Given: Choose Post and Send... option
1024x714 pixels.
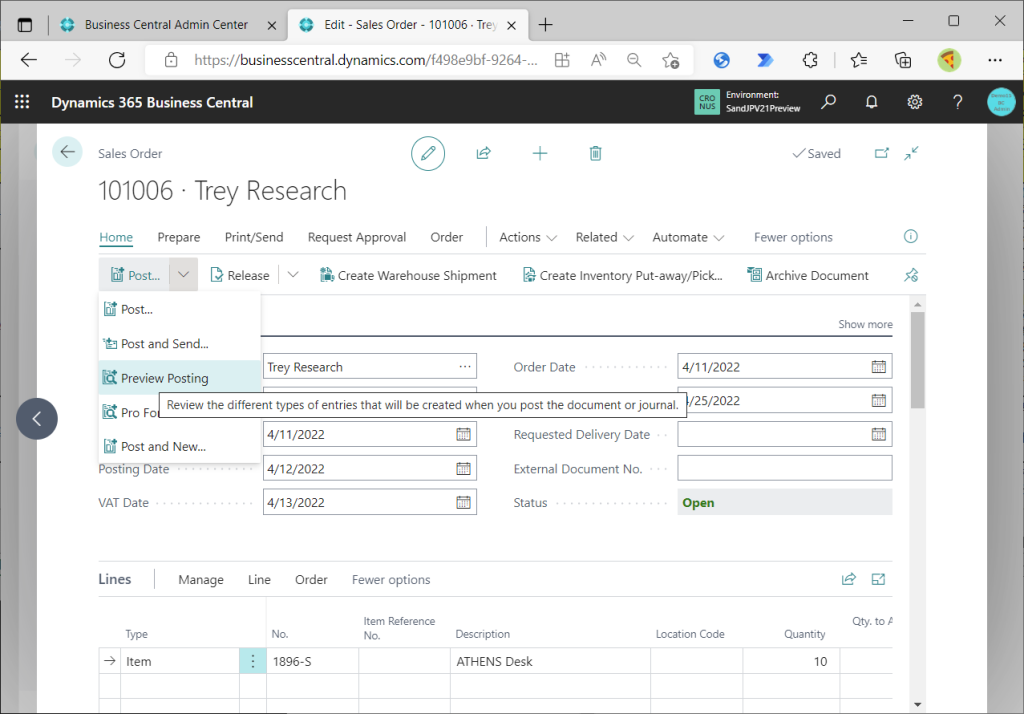Looking at the screenshot, I should [x=180, y=344].
